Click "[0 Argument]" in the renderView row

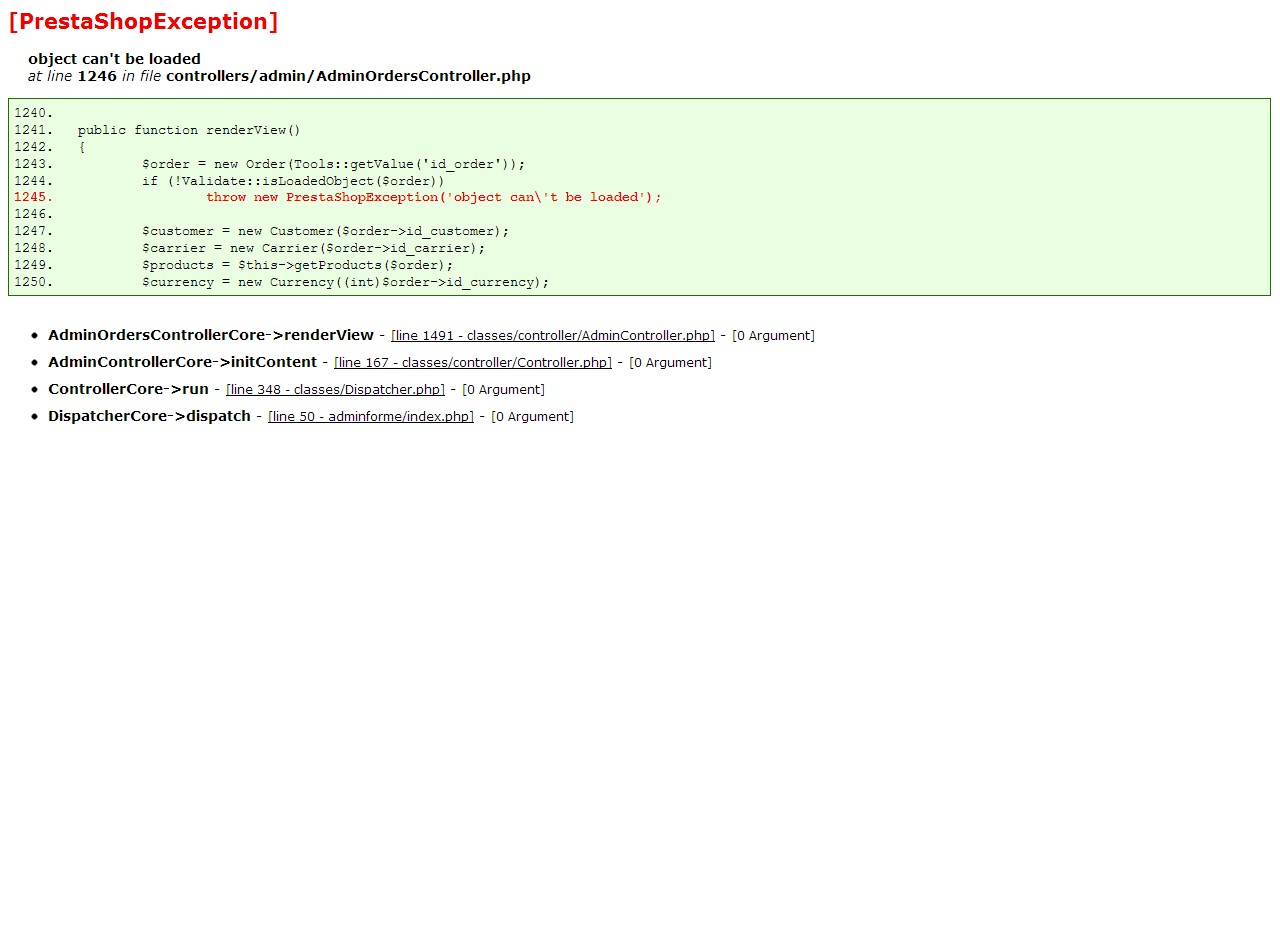click(x=773, y=336)
